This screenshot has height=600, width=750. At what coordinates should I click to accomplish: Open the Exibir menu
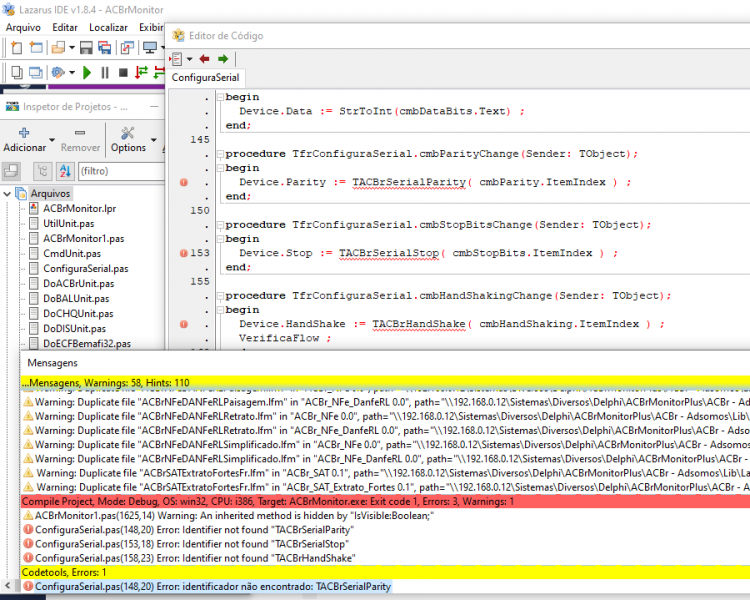(151, 27)
